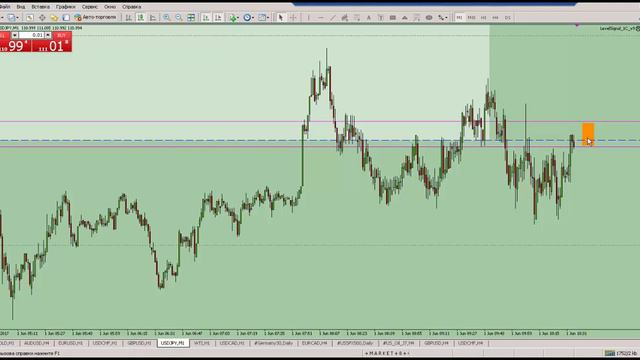Screen dimensions: 640x360
Task: Open the Сервис menu
Action: point(90,7)
